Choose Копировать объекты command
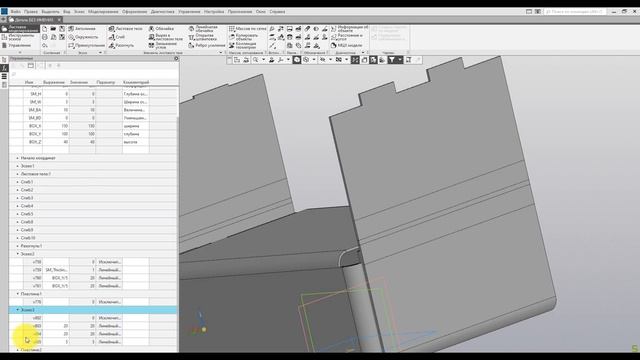Image resolution: width=640 pixels, height=360 pixels. point(243,37)
